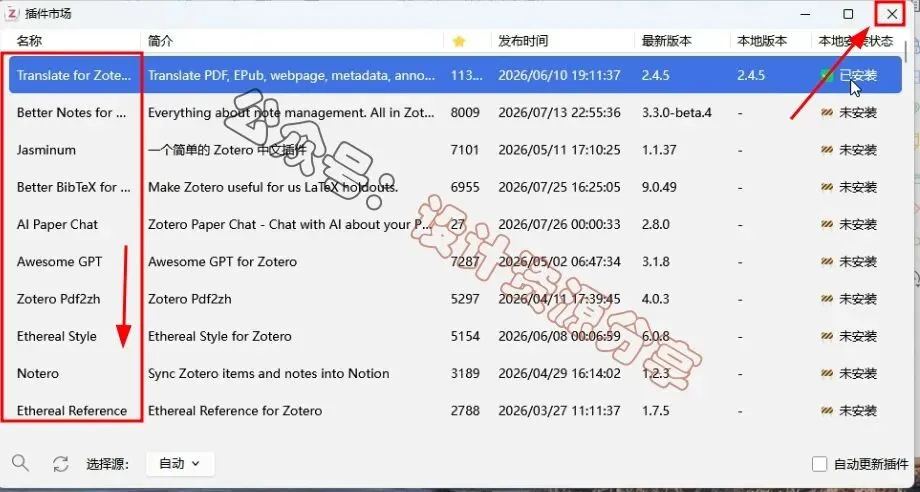Sort by the 名称 column header
This screenshot has height=492, width=920.
[x=29, y=41]
